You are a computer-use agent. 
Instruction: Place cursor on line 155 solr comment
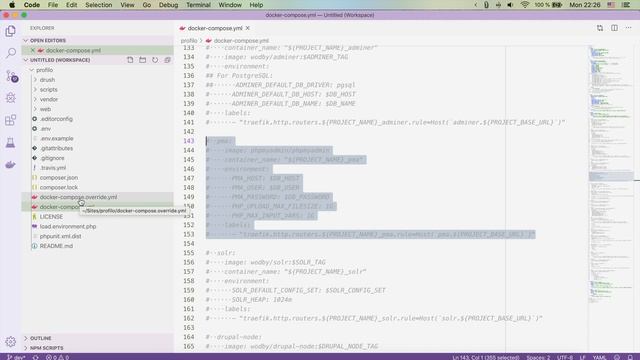tap(220, 253)
